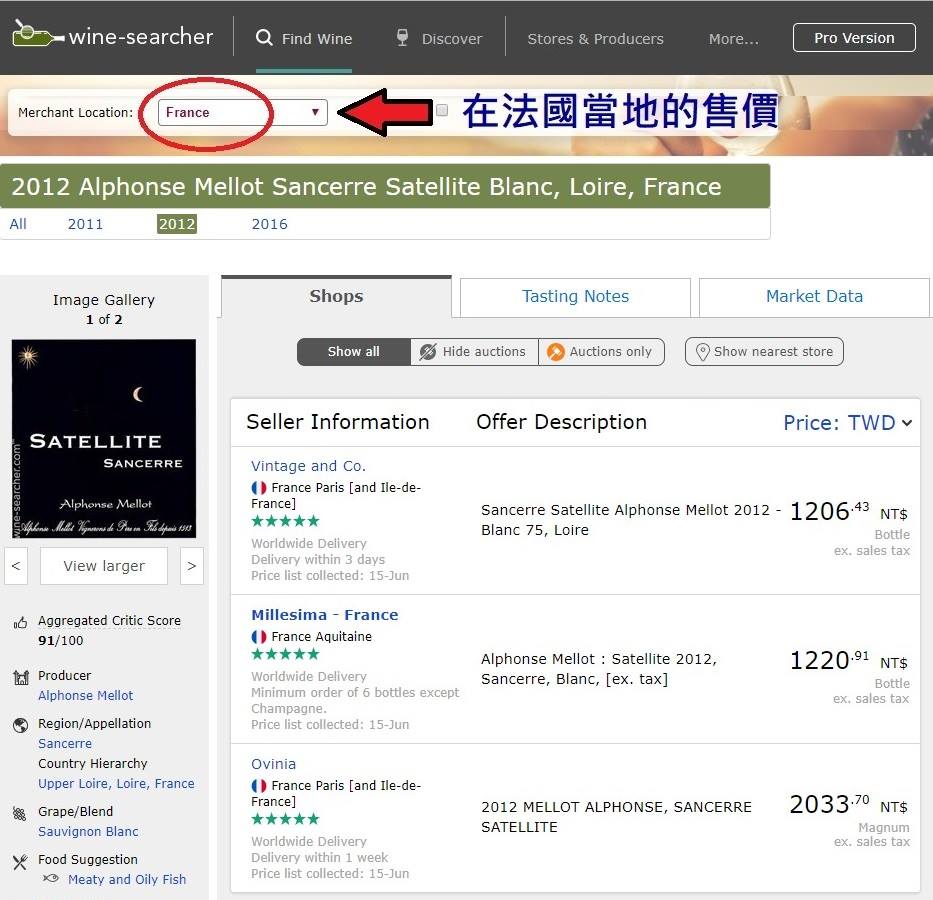Image resolution: width=933 pixels, height=900 pixels.
Task: Show next gallery image
Action: (x=192, y=566)
